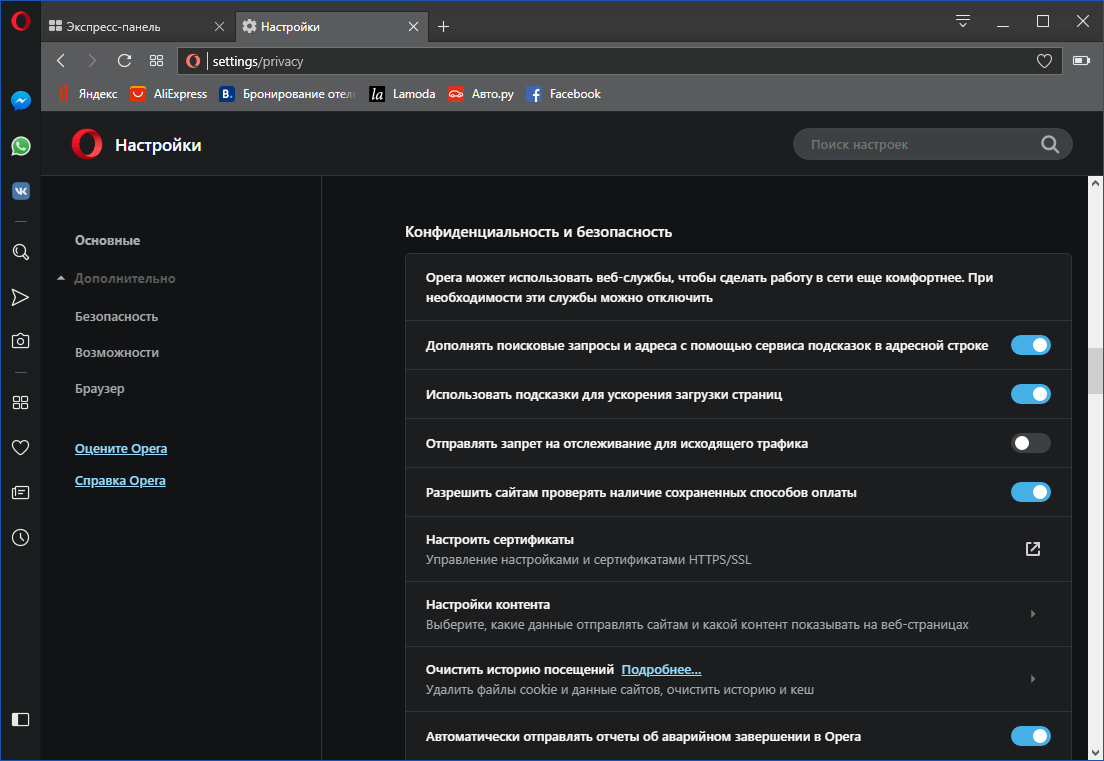Screen dimensions: 1104x761
Task: Open history clock icon in the sidebar
Action: [x=20, y=538]
